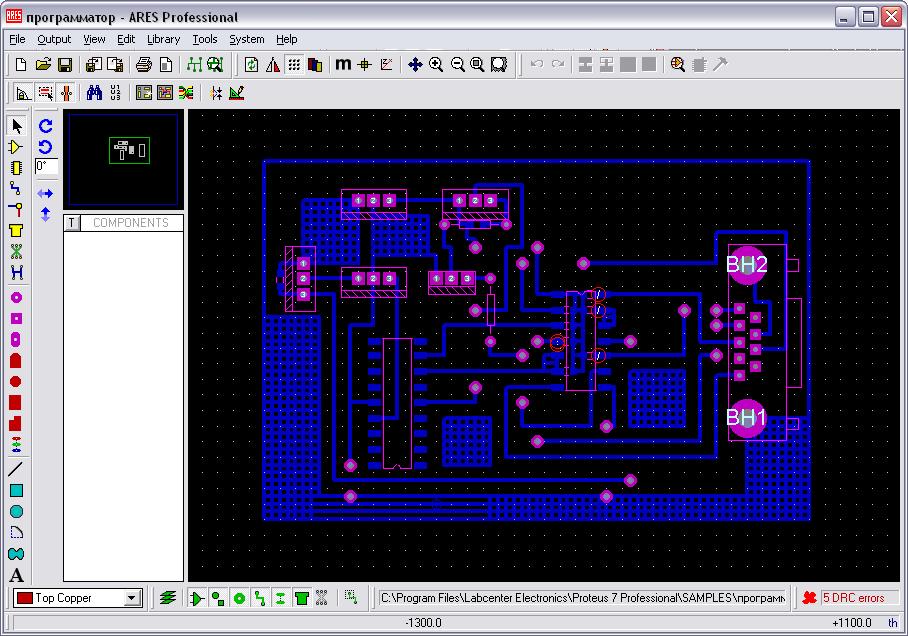This screenshot has width=908, height=636.
Task: Pick the Zone mode tool
Action: (16, 231)
